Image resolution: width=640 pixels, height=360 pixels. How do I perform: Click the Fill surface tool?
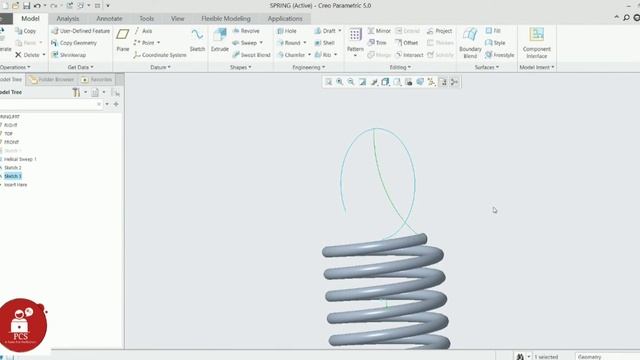(x=493, y=31)
